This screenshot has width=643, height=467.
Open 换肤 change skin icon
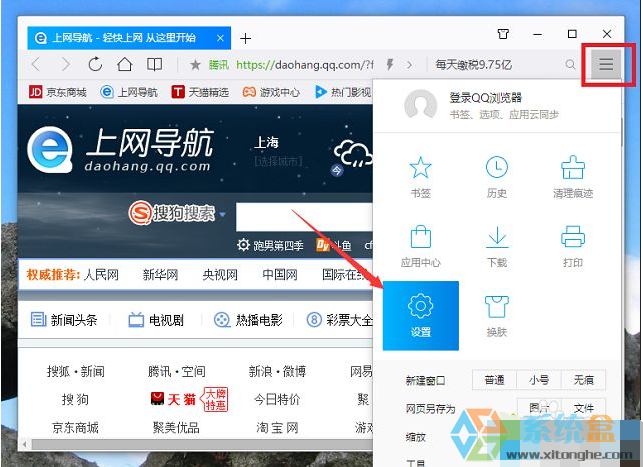497,316
